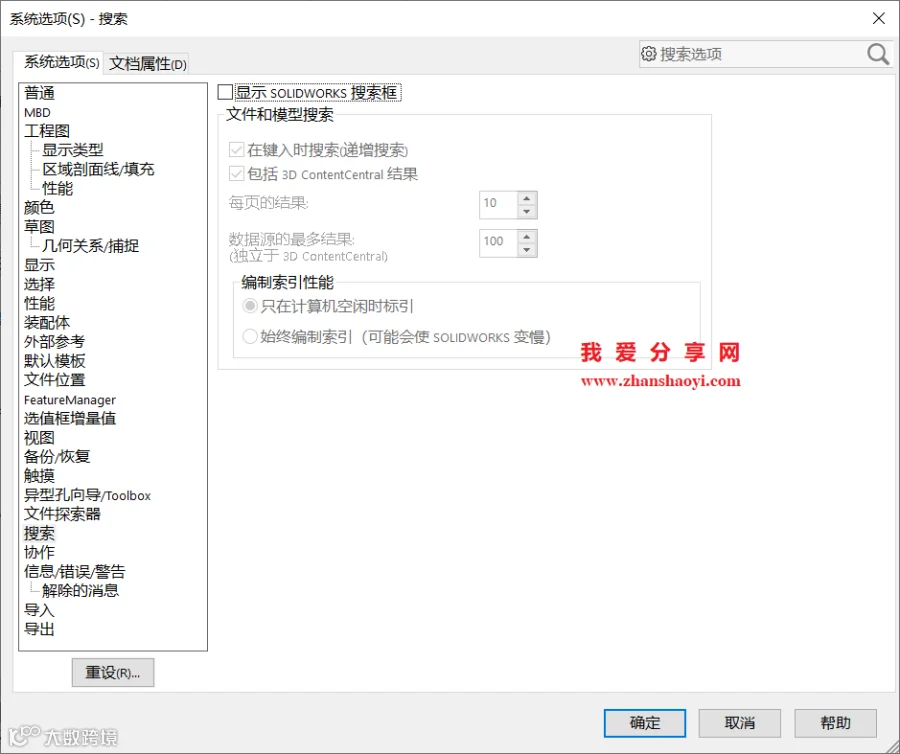900x754 pixels.
Task: Select 文件探索器 category
Action: [x=62, y=514]
